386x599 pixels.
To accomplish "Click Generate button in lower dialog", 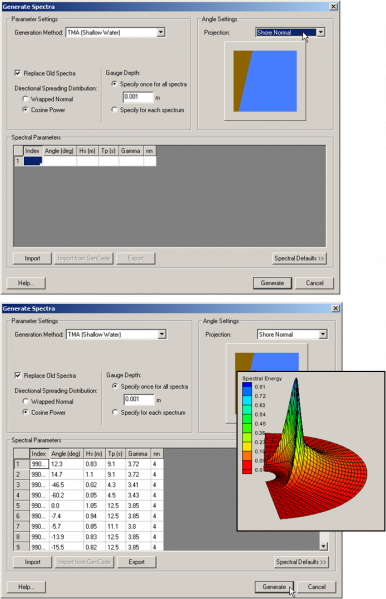I will coord(274,587).
